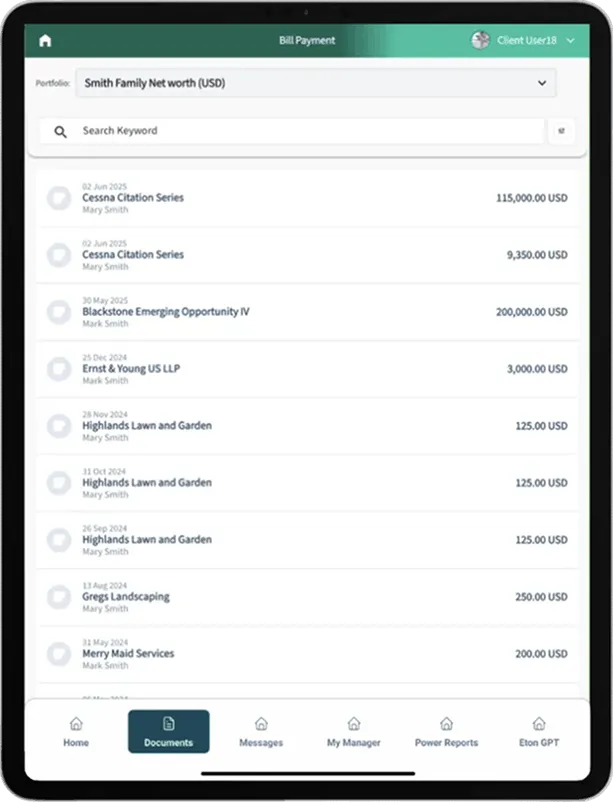Open Messages from bottom navigation
Viewport: 613px width, 802px height.
pyautogui.click(x=261, y=731)
